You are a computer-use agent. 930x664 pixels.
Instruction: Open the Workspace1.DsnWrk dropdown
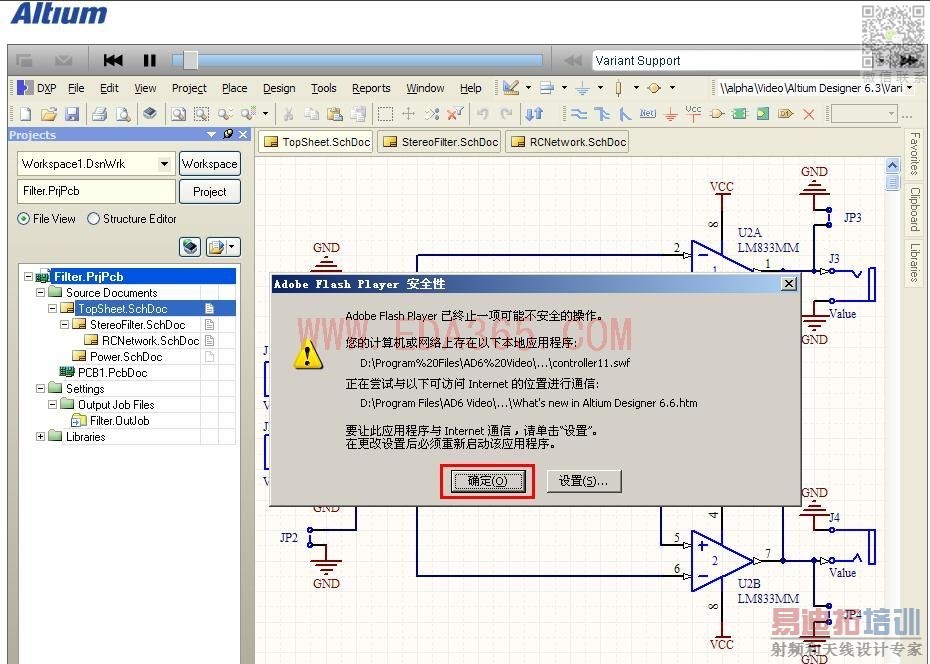pyautogui.click(x=164, y=164)
